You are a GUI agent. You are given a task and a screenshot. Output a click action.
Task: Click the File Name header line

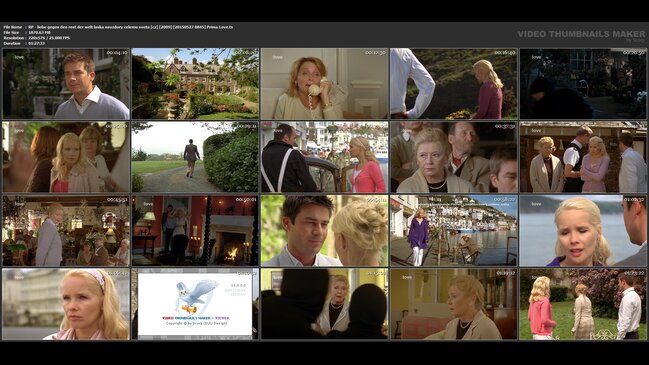(x=118, y=27)
